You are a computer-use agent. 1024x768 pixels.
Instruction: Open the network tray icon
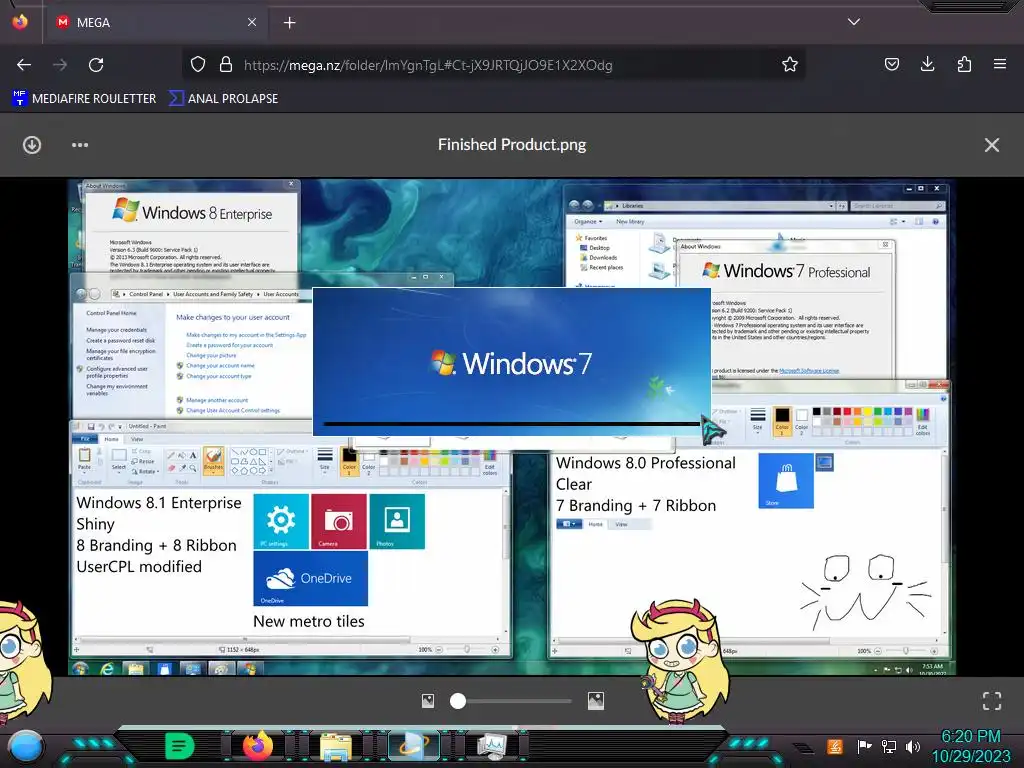[889, 746]
